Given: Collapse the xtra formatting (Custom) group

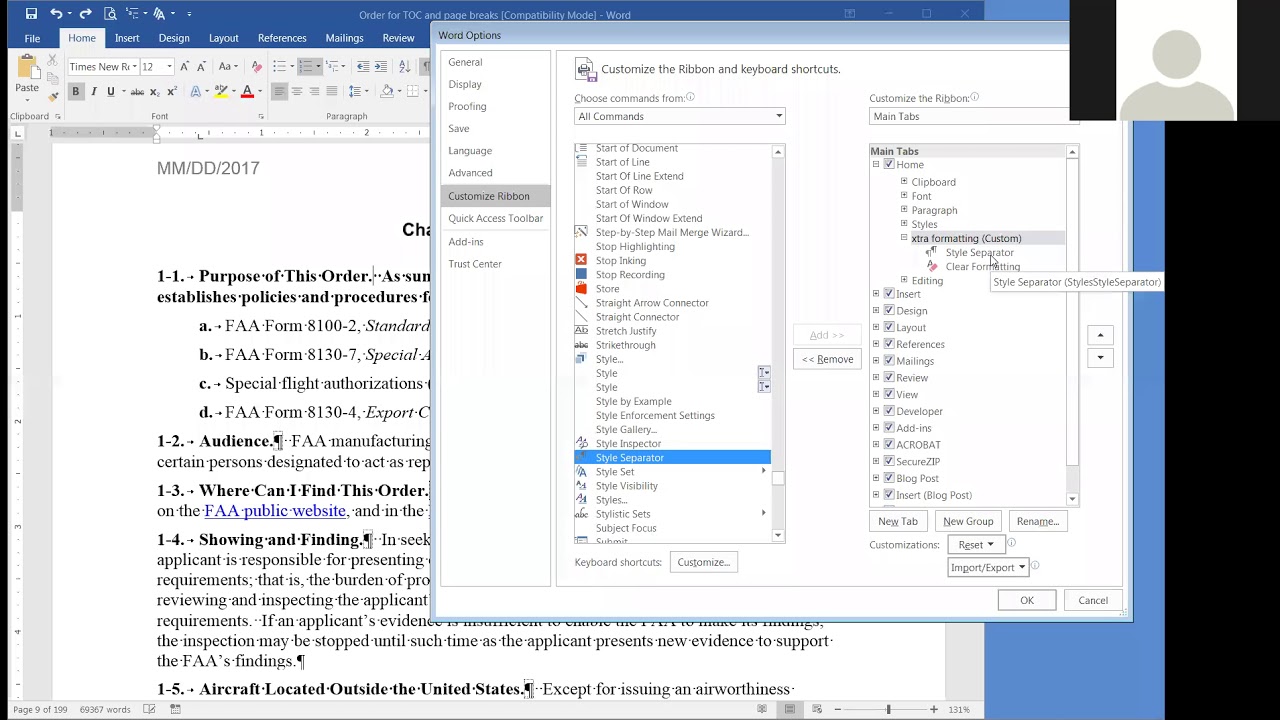Looking at the screenshot, I should pos(904,238).
